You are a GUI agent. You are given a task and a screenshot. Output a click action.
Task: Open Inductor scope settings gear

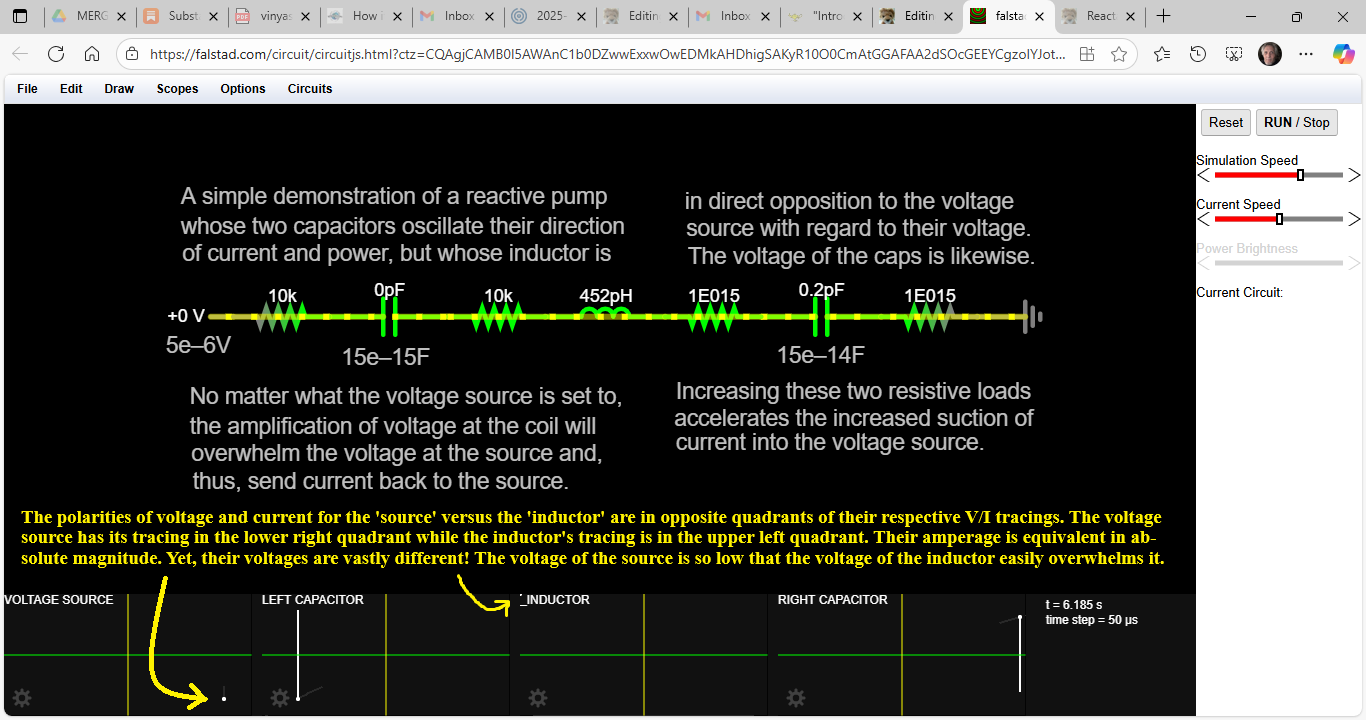pyautogui.click(x=538, y=698)
